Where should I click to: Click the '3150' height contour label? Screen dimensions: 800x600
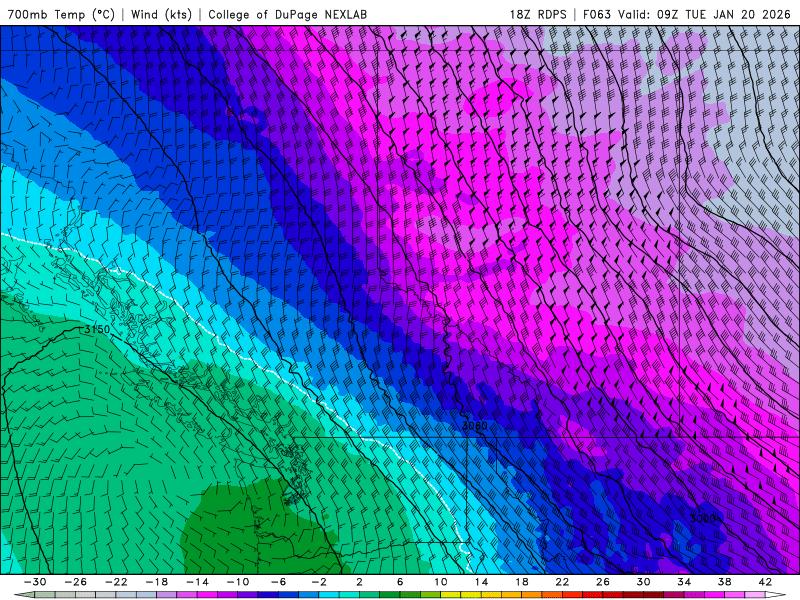(97, 330)
